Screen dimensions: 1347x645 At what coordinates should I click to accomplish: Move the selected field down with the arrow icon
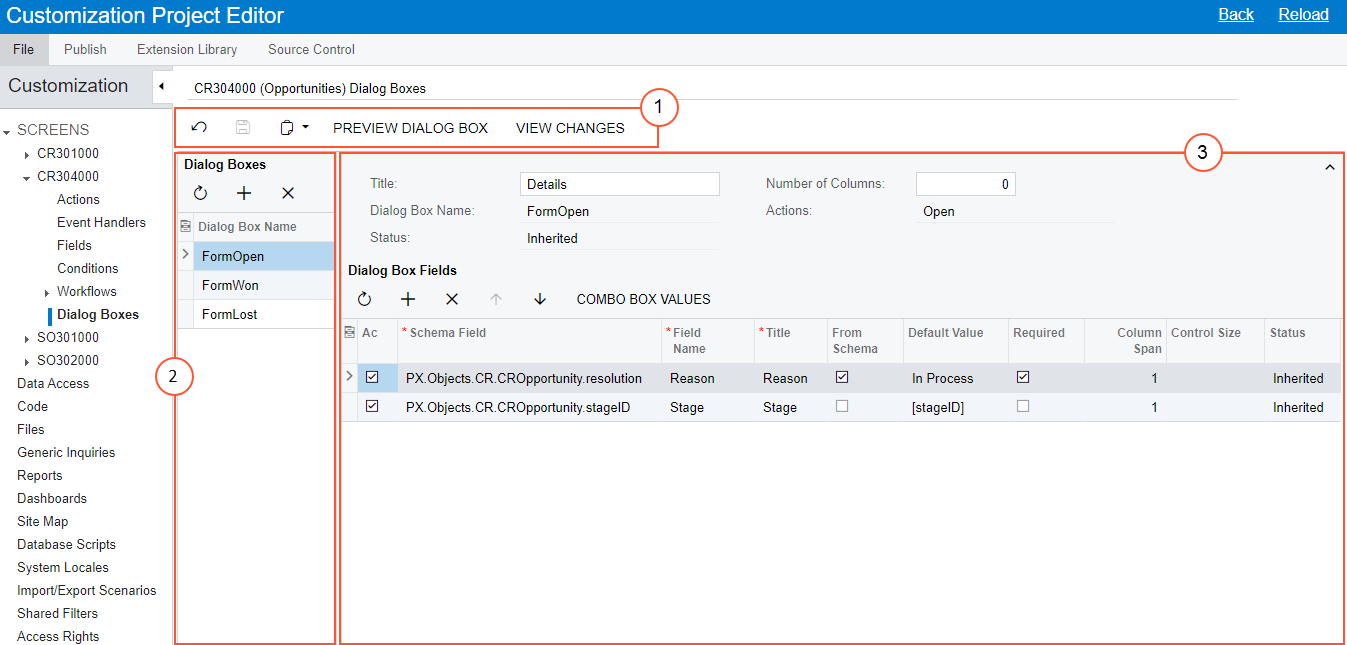click(539, 299)
